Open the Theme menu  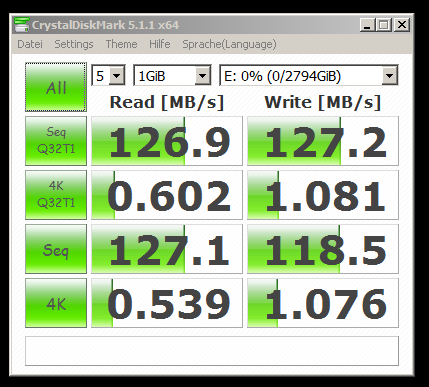tap(121, 44)
